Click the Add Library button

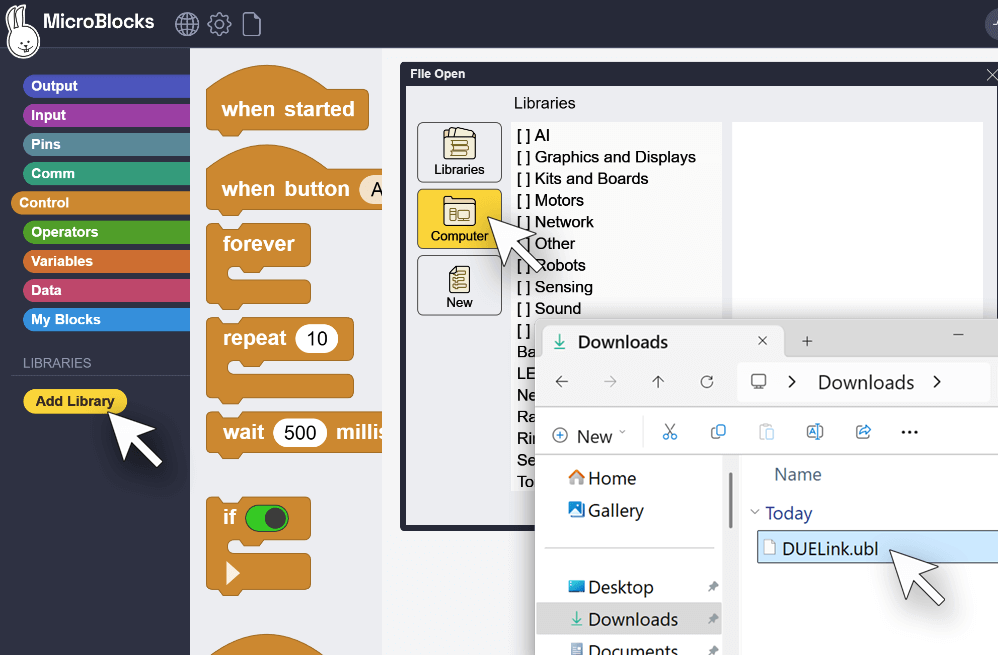click(x=75, y=401)
